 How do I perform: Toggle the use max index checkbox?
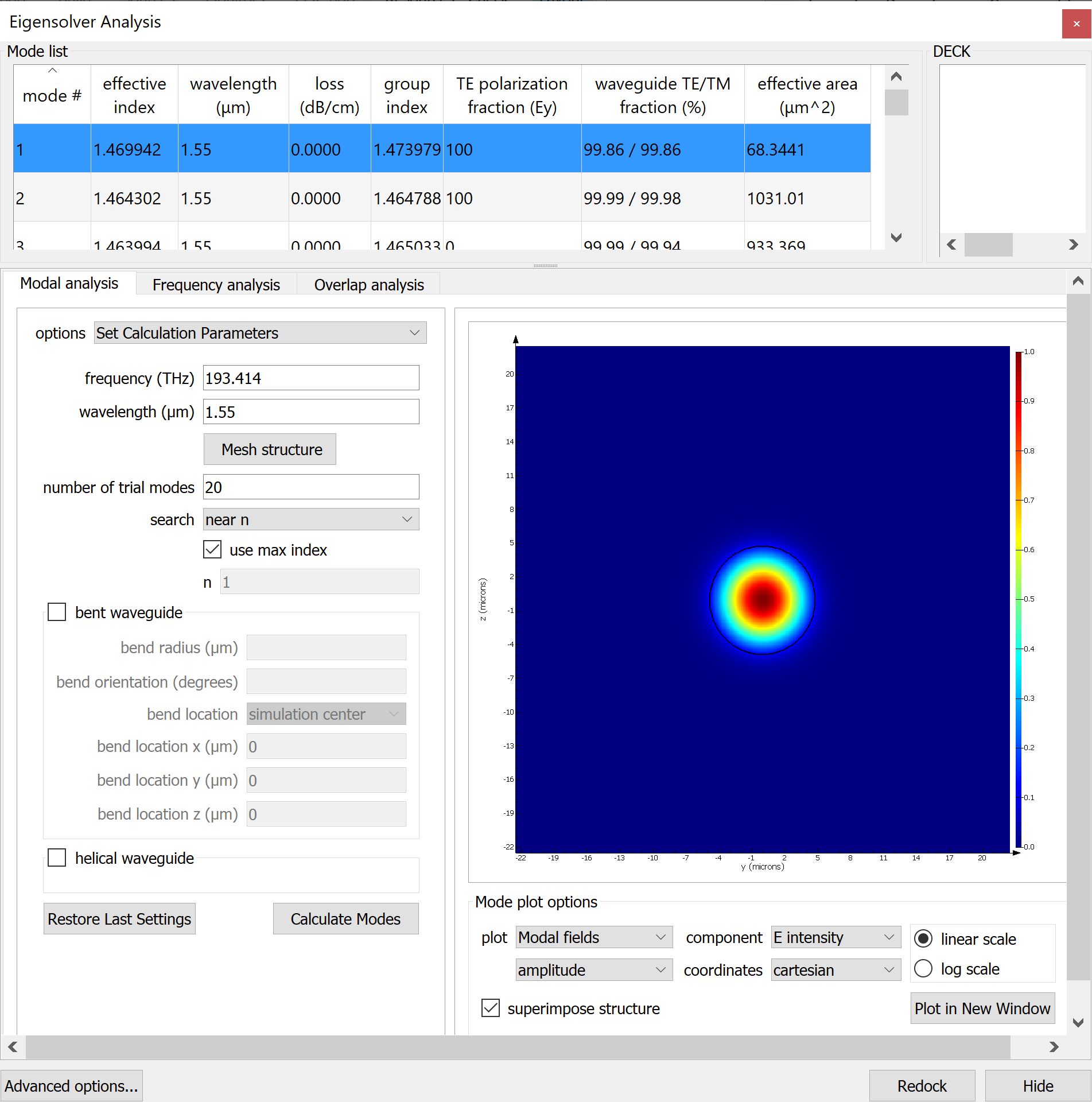[x=212, y=549]
